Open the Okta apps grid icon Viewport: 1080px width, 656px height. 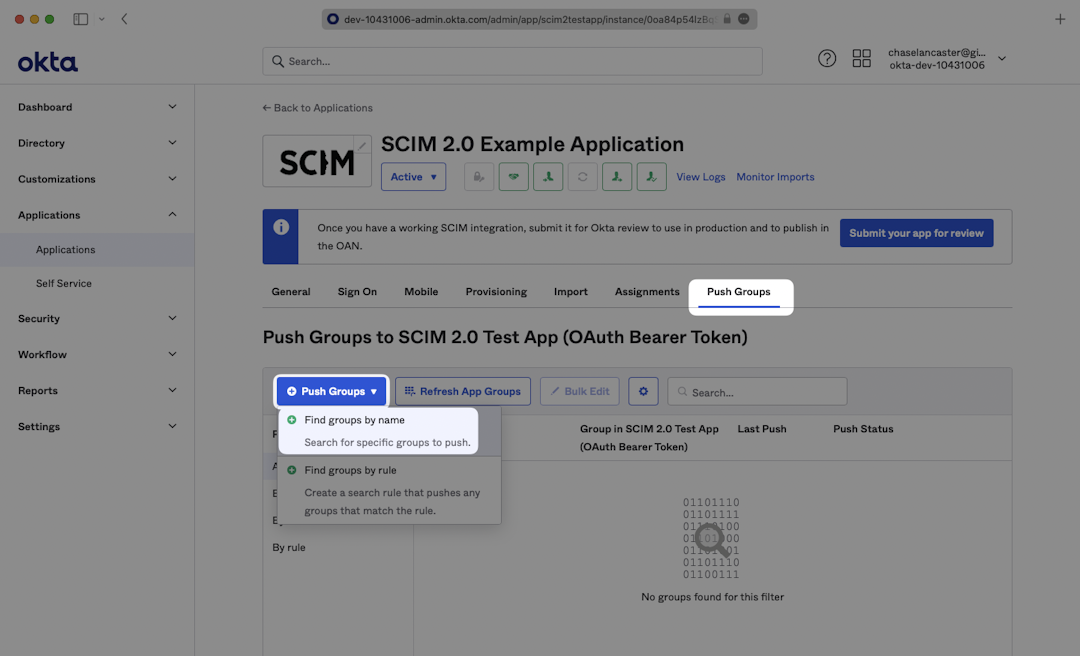coord(861,59)
